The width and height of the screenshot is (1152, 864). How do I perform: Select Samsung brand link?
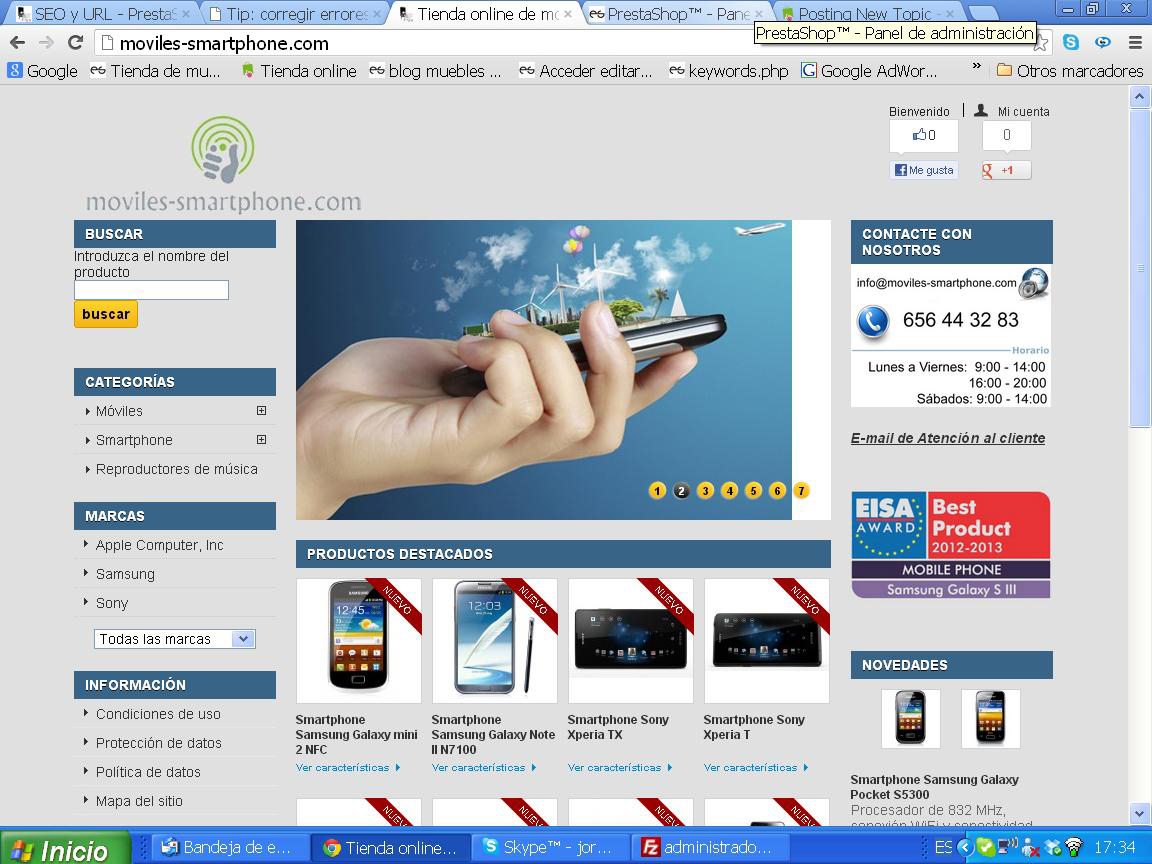pyautogui.click(x=125, y=574)
